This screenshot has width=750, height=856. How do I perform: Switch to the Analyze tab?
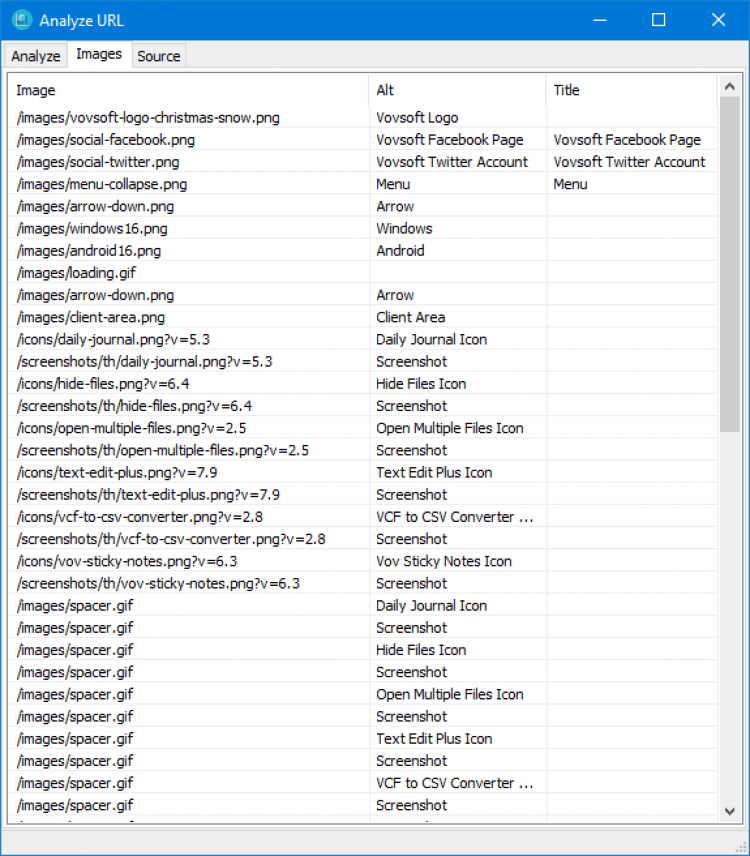click(35, 56)
